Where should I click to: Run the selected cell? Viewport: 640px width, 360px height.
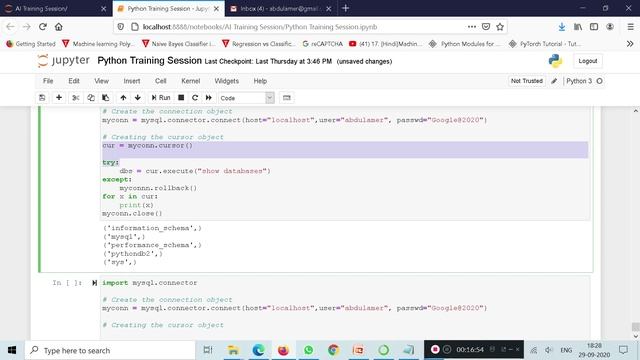161,98
